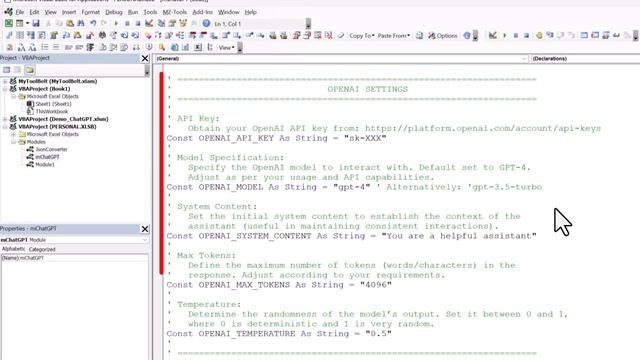Viewport: 640px width, 360px height.
Task: Open the arrow beside Insert UserForm icon
Action: 27,23
